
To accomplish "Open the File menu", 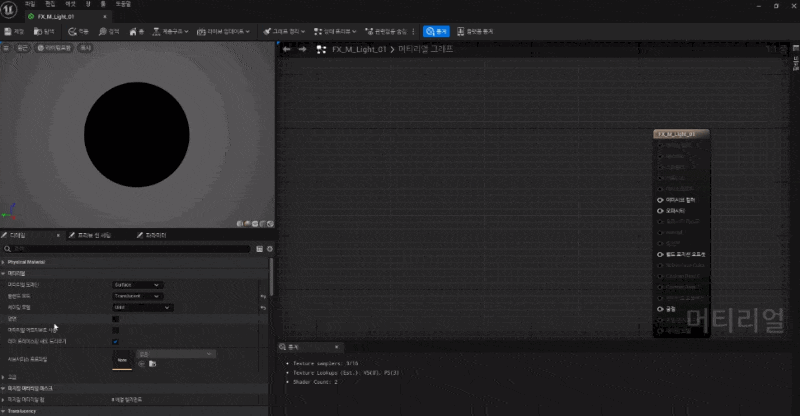I will click(x=30, y=4).
